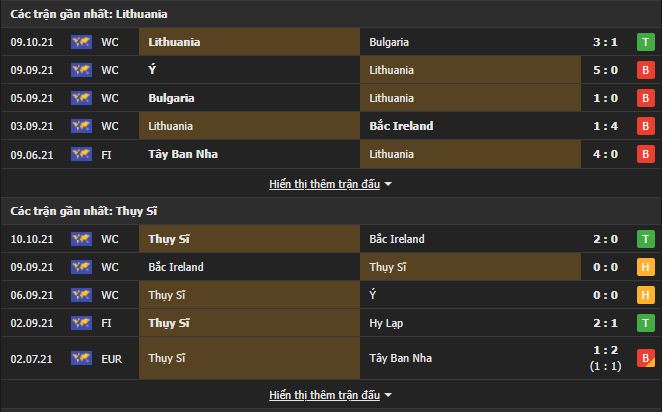This screenshot has height=412, width=662.
Task: Click the green T badge on the Thụy Sĩ–Hy Lạp row
Action: point(645,324)
